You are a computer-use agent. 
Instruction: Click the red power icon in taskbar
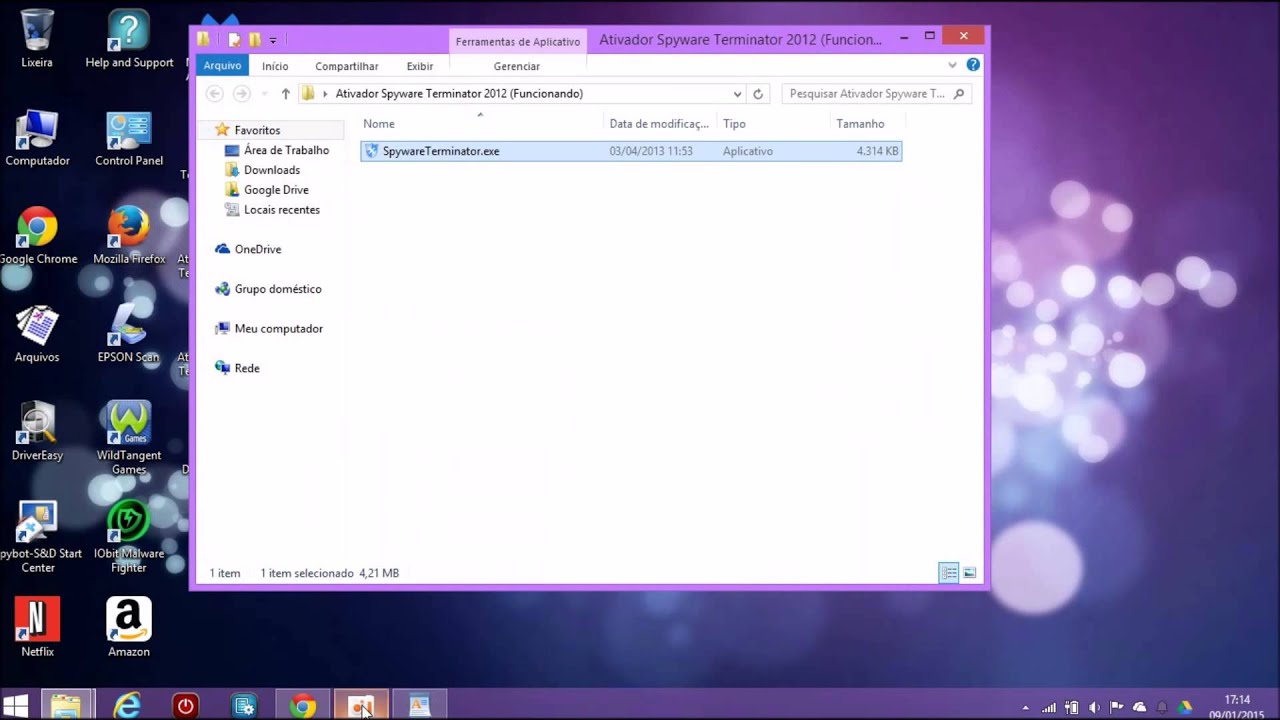point(185,706)
